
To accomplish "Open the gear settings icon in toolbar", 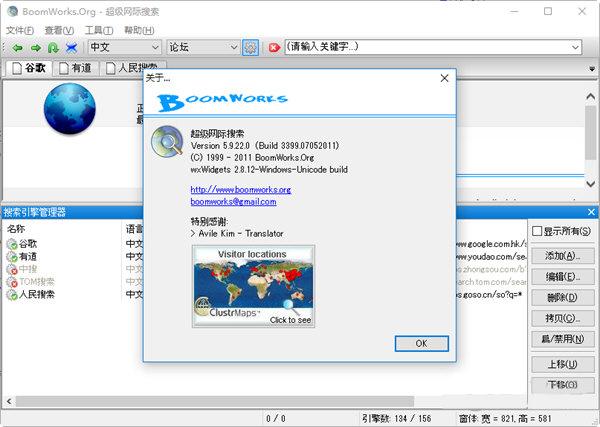I will coord(250,48).
